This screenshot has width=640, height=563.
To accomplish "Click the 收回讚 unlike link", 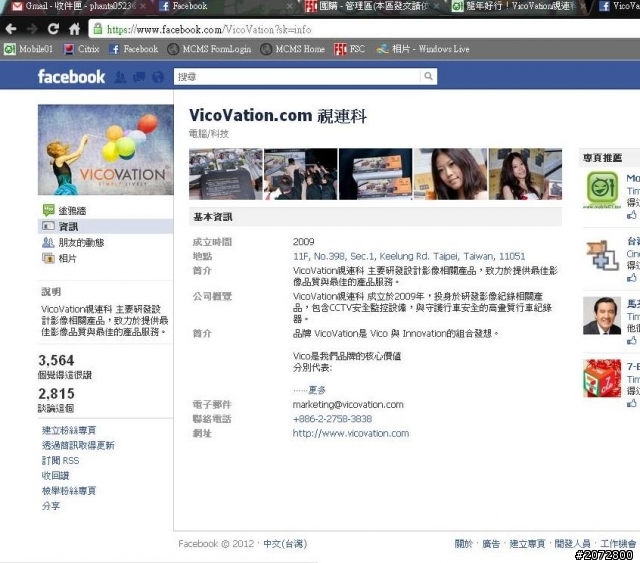I will [x=56, y=476].
